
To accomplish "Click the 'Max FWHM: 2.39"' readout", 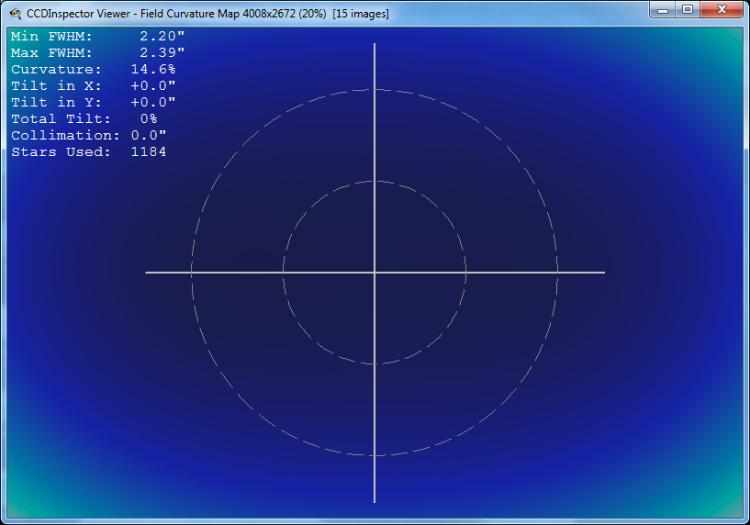I will [x=98, y=53].
